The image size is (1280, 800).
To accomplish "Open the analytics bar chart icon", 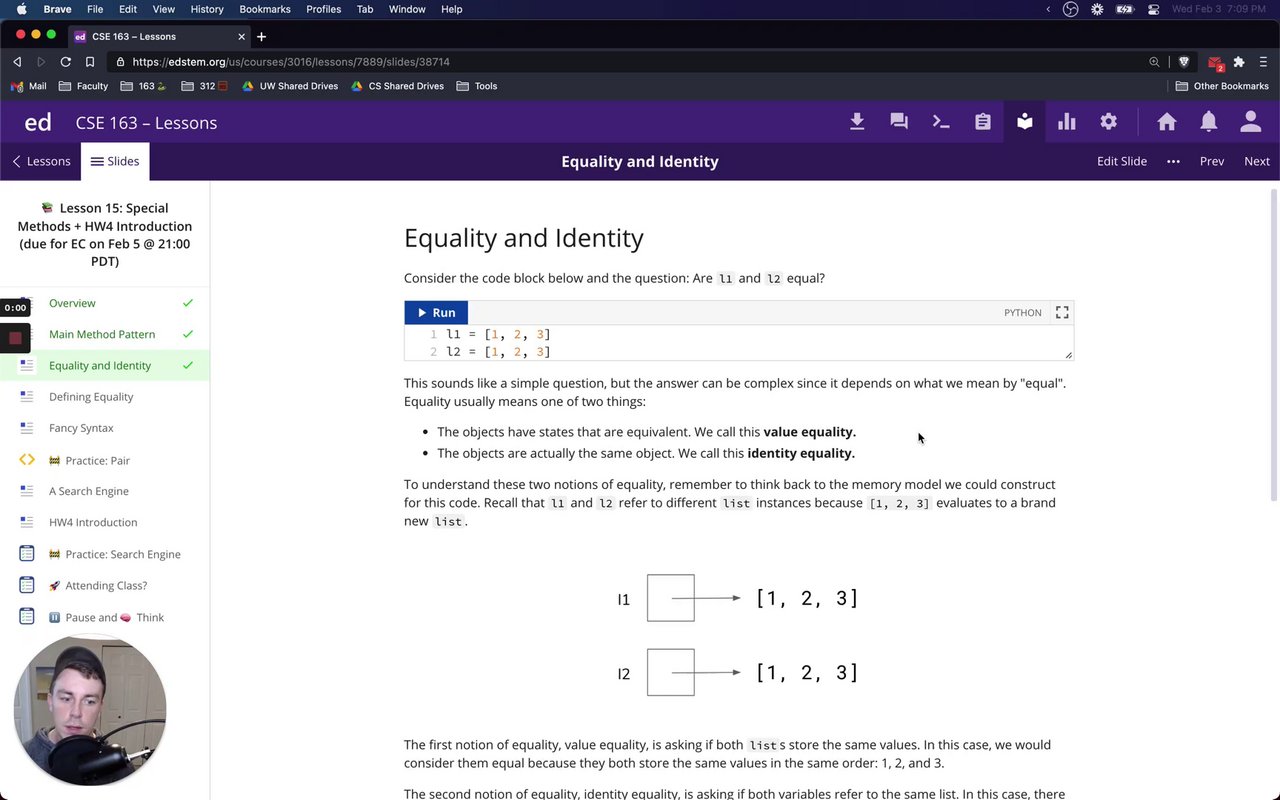I will coord(1067,122).
